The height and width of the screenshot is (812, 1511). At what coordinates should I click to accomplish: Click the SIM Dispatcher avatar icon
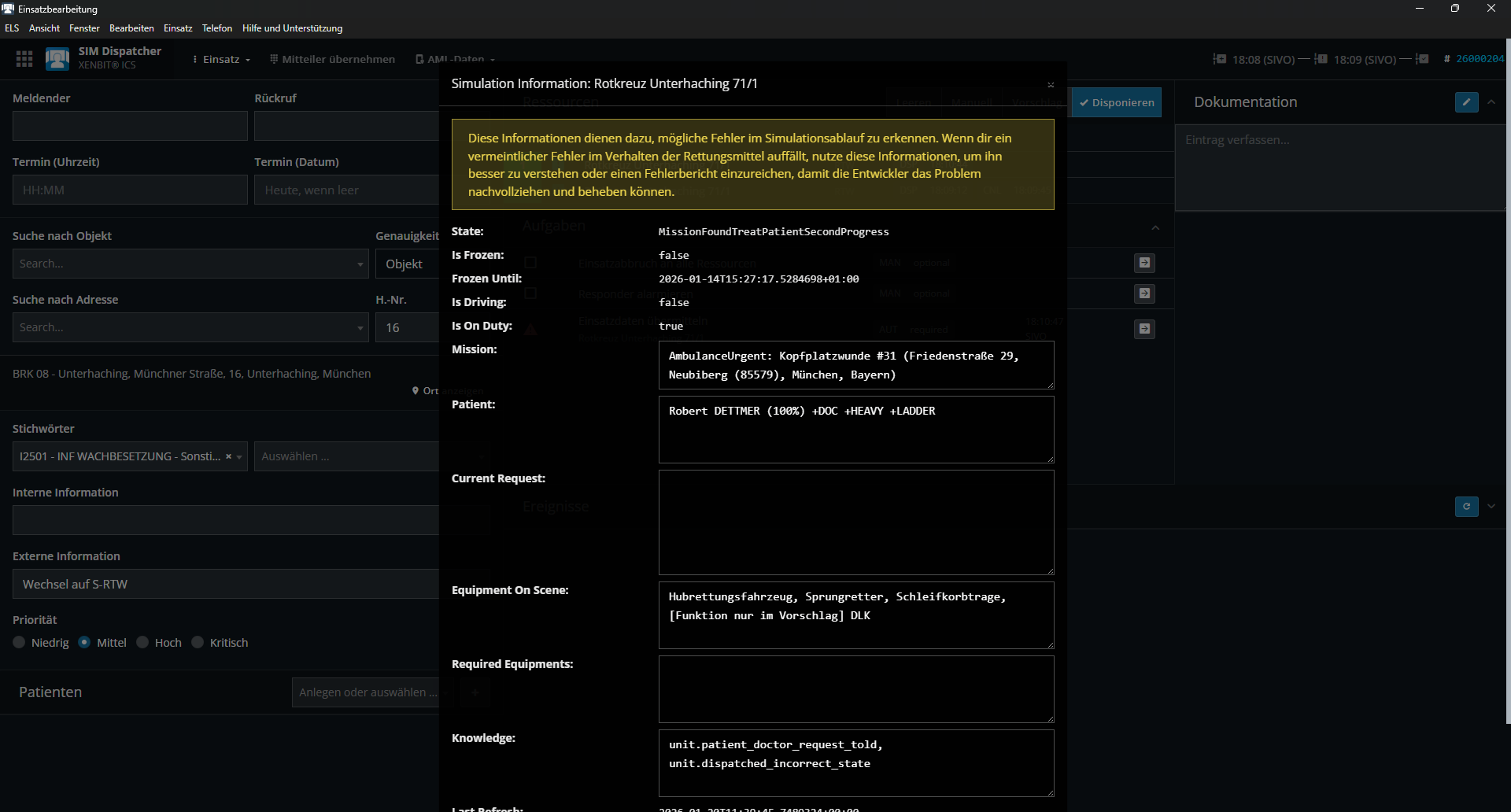point(57,59)
